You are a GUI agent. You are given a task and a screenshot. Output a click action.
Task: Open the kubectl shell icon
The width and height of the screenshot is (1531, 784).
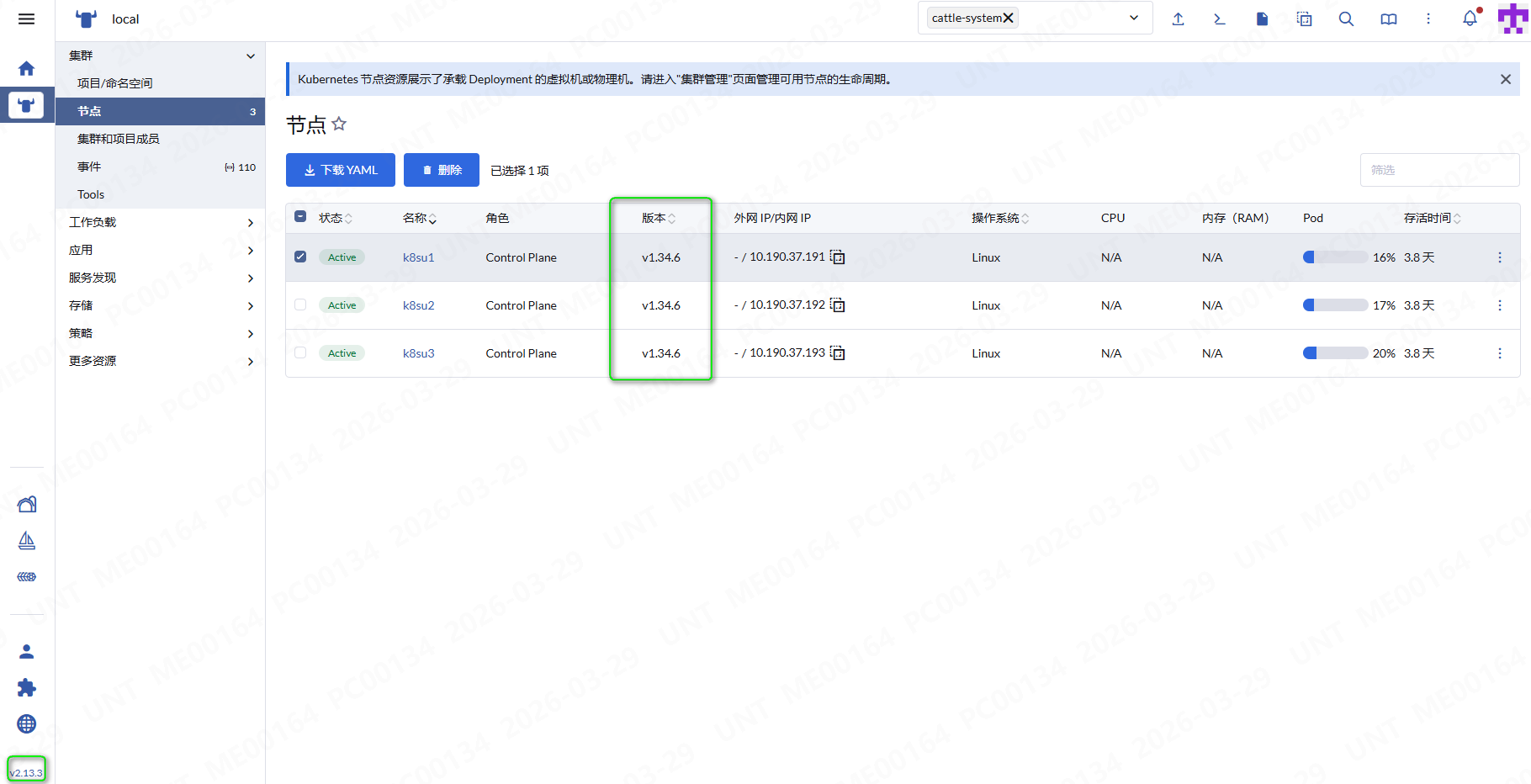pyautogui.click(x=1220, y=19)
